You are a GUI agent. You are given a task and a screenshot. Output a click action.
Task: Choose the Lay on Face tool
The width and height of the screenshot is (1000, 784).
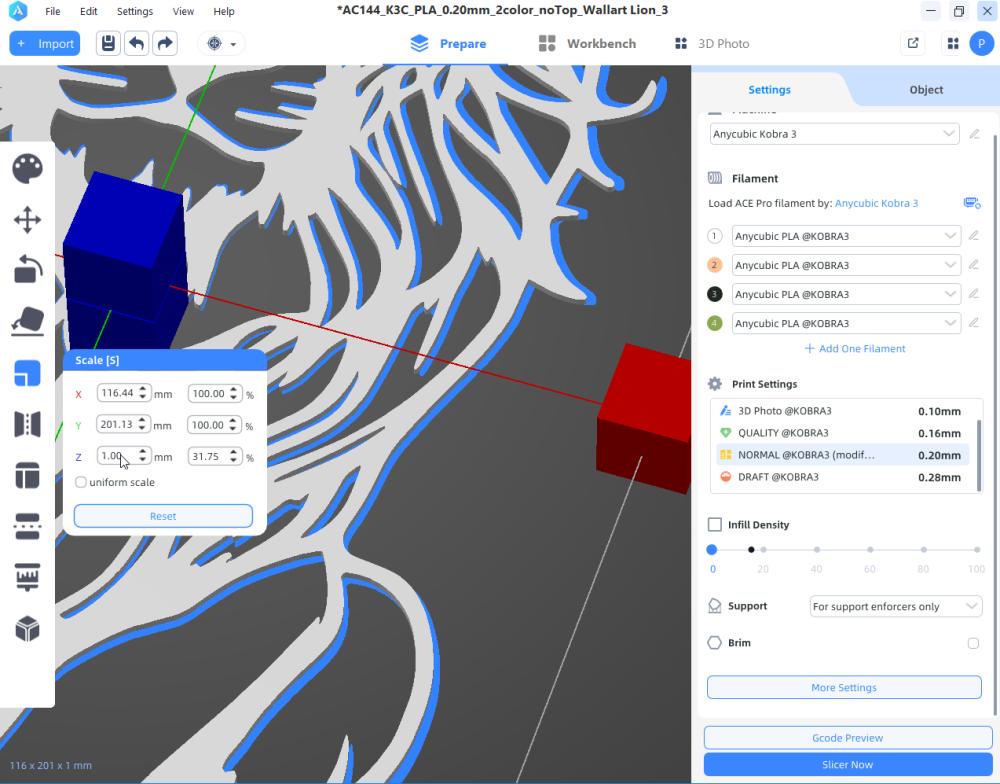(x=27, y=321)
